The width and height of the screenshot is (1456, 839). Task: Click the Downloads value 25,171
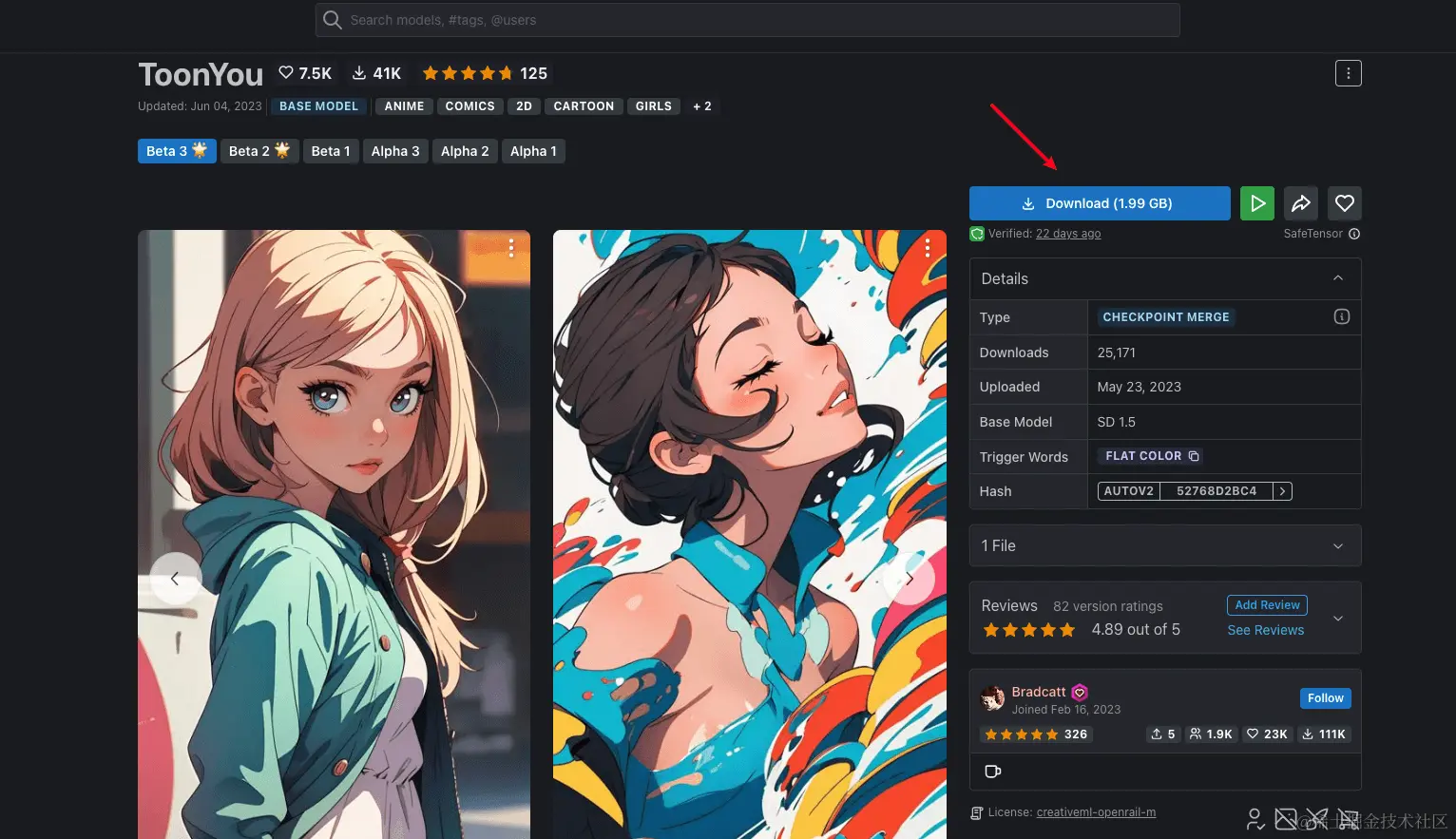(1117, 353)
